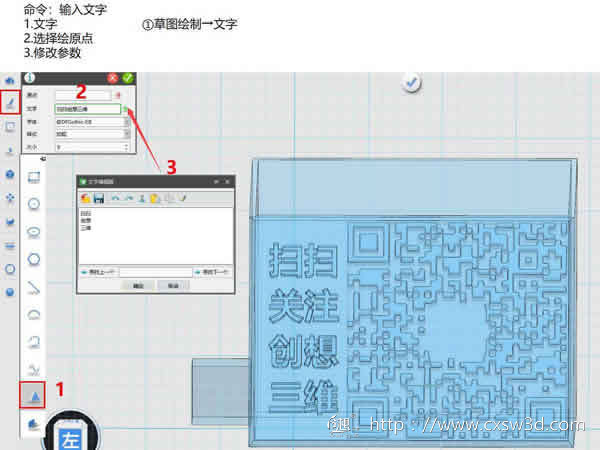Click the OK button in text editor
600x450 pixels.
pos(138,285)
